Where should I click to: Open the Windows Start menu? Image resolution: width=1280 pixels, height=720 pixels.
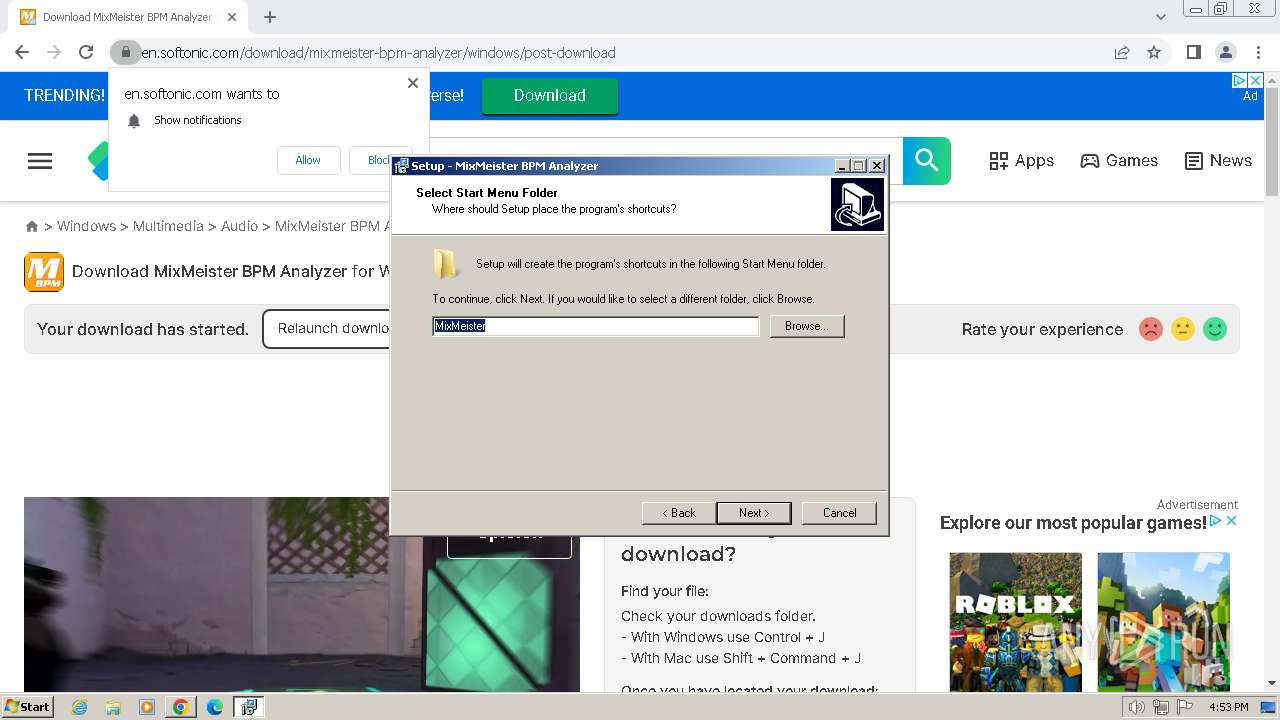(27, 707)
